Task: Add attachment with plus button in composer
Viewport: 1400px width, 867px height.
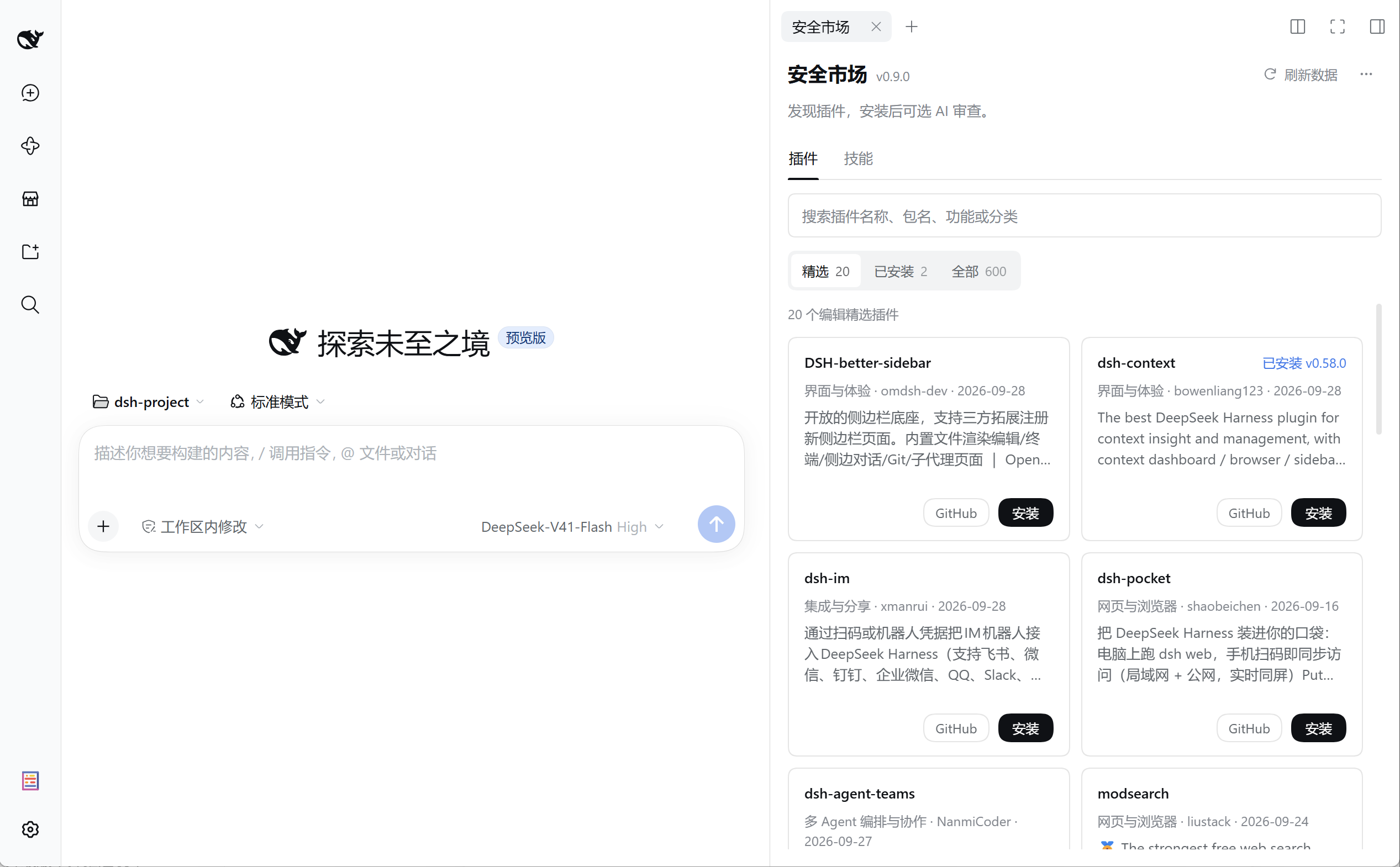Action: (x=103, y=526)
